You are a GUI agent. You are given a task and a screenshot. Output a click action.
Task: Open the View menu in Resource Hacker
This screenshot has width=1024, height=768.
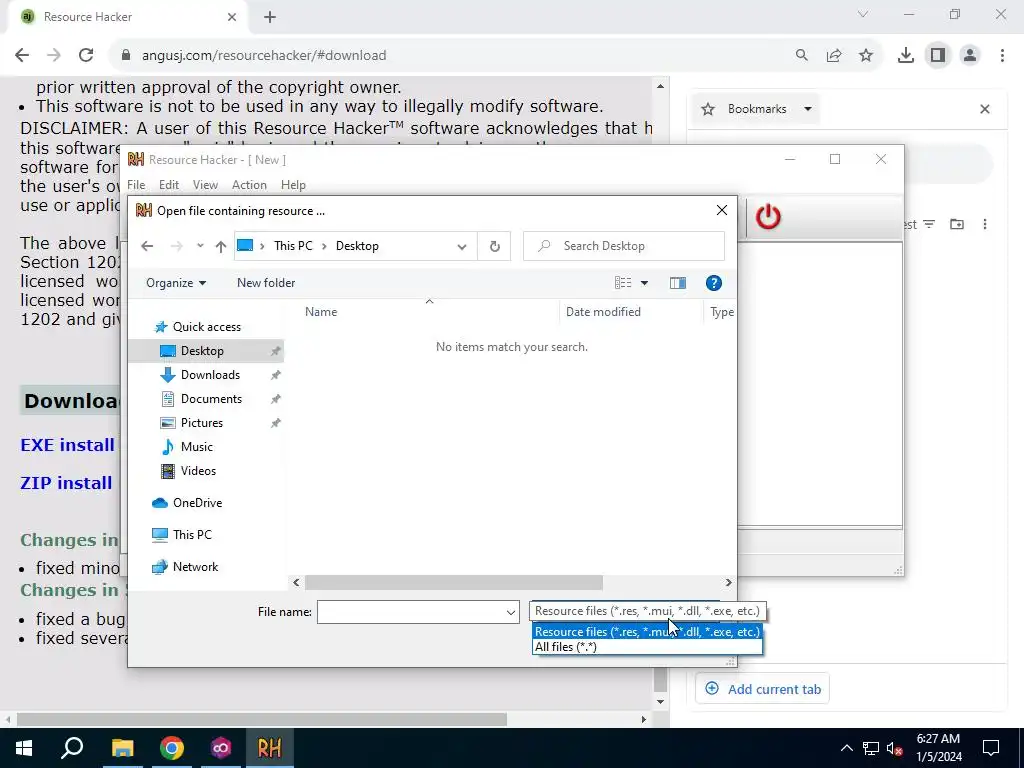point(205,185)
